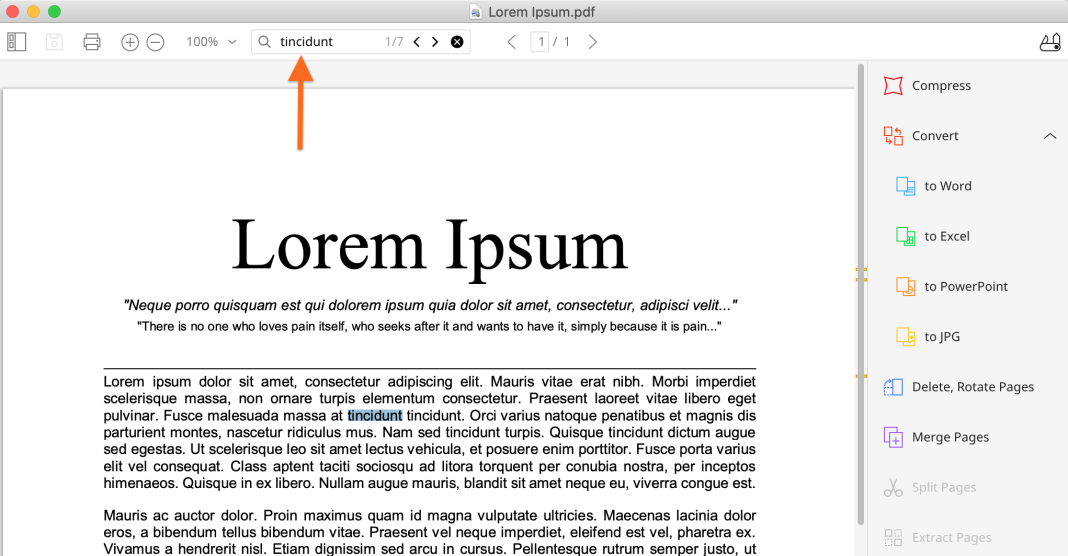Convert the PDF to Excel
This screenshot has height=556, width=1068.
pyautogui.click(x=946, y=236)
